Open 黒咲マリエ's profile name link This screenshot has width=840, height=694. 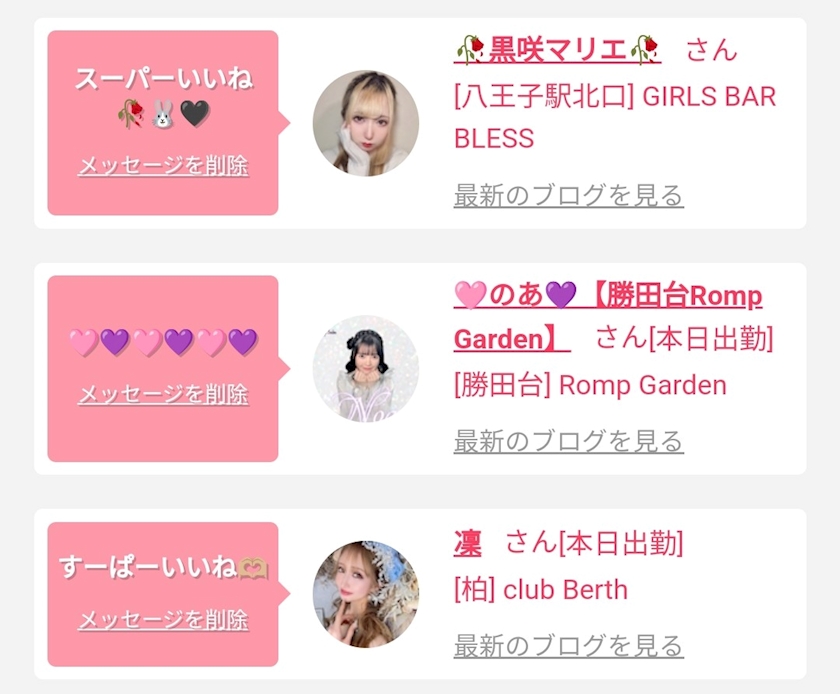(557, 48)
